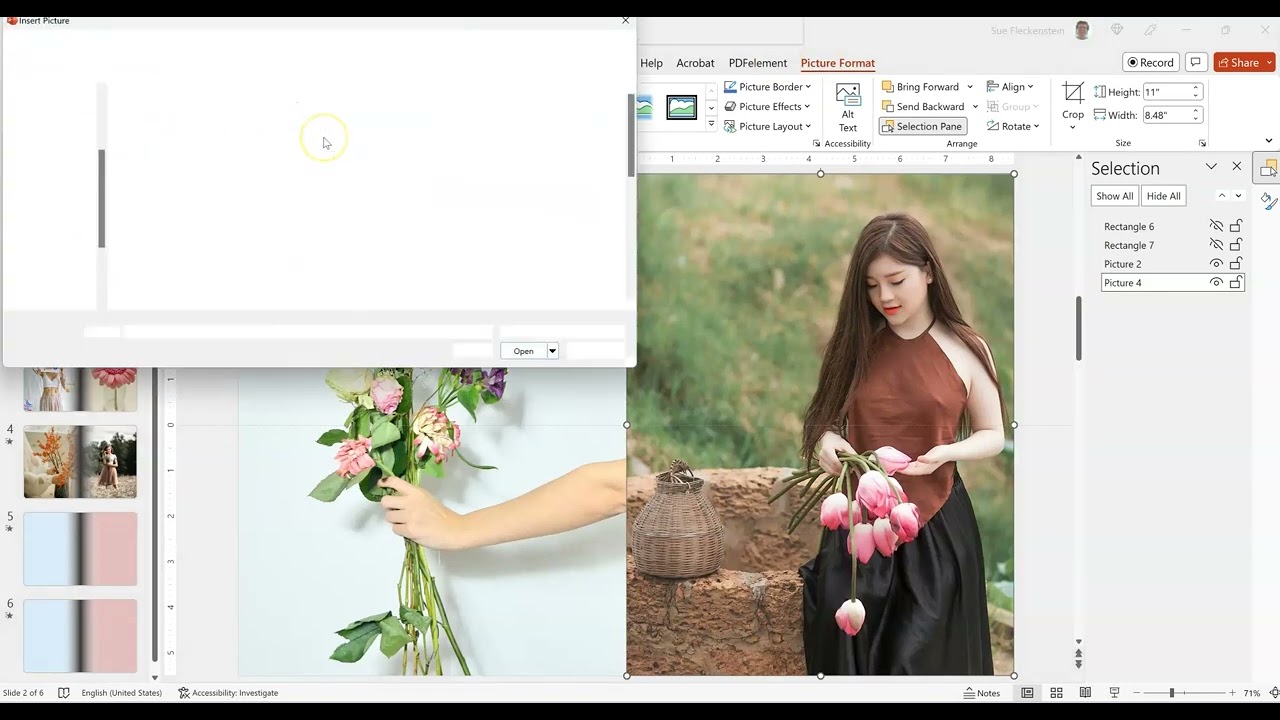Switch to the Selection pane side tab icon
This screenshot has height=720, width=1280.
pos(1268,169)
